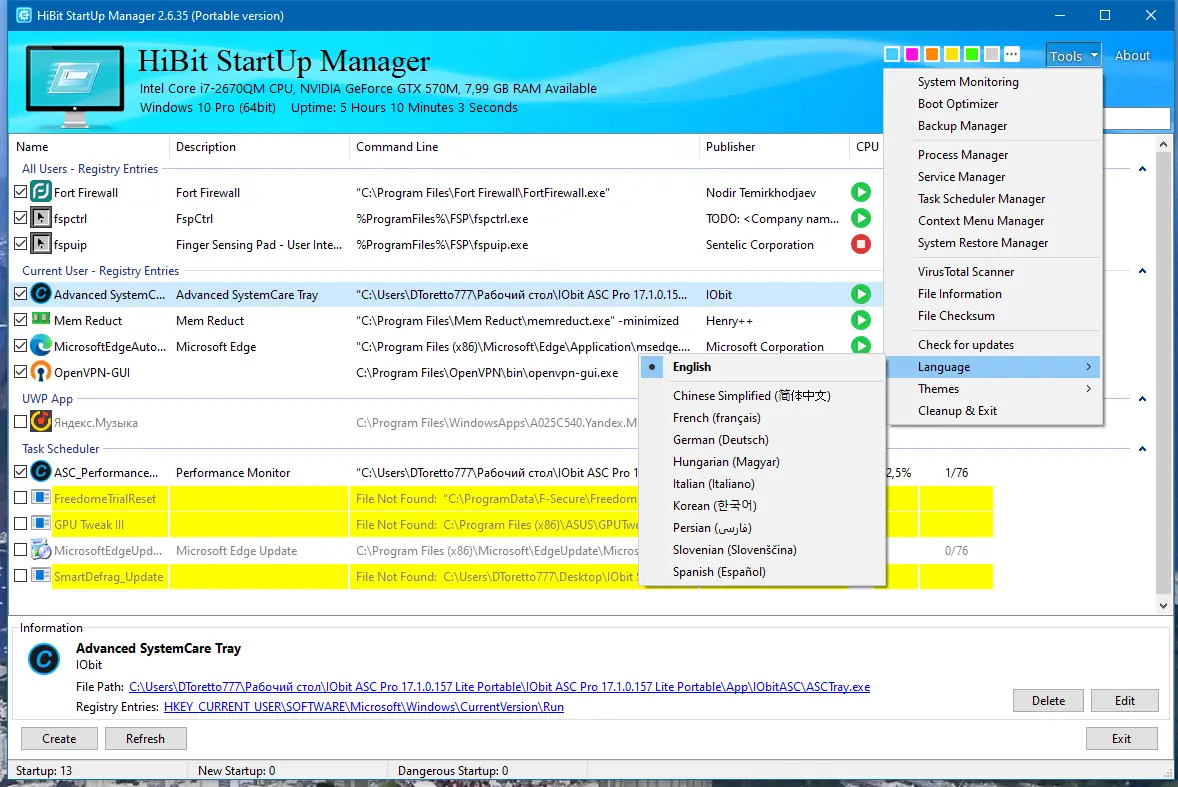Click the MicrosoftEdgeAuto entry Edge icon

(41, 345)
